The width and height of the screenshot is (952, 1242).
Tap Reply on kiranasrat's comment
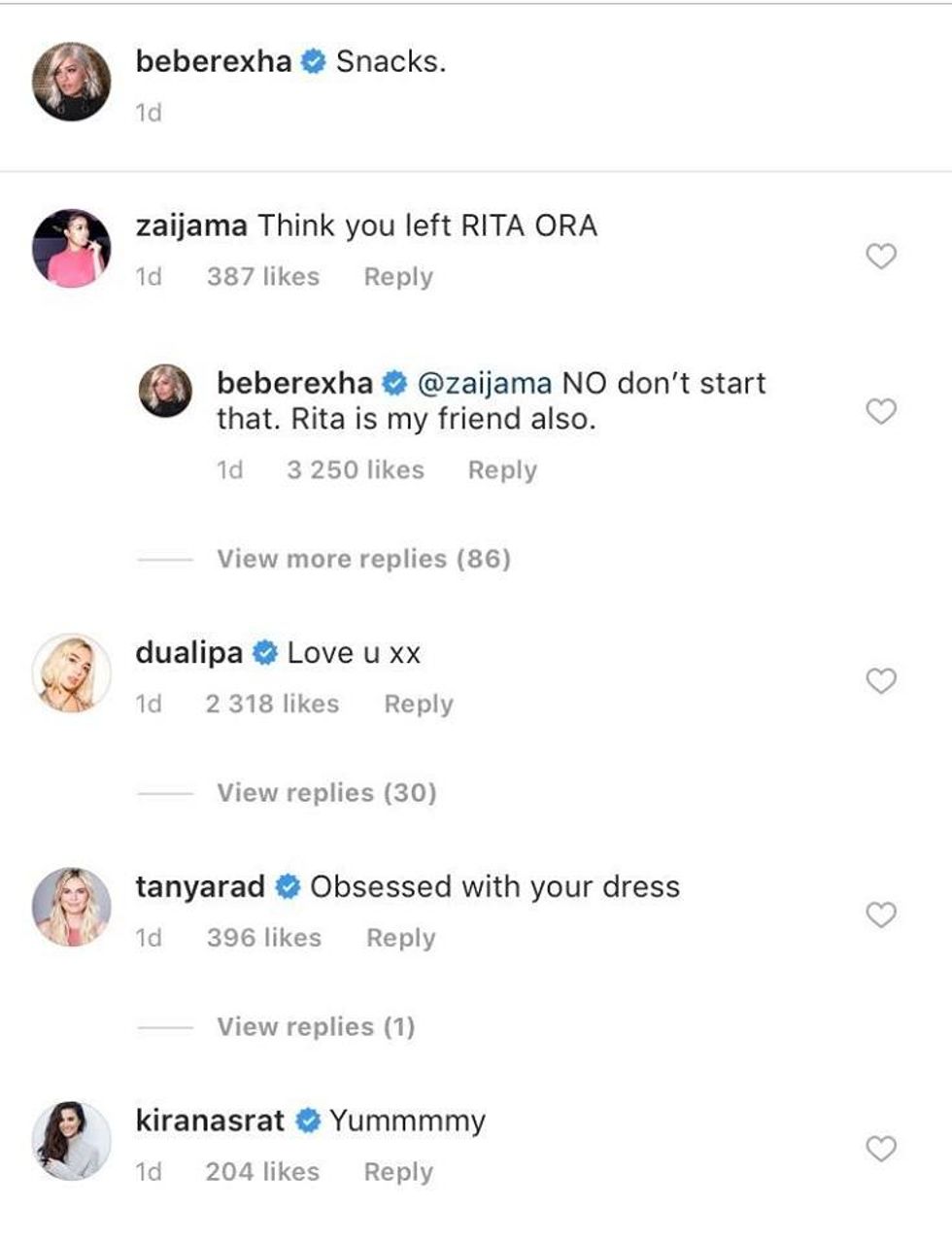pos(398,1172)
